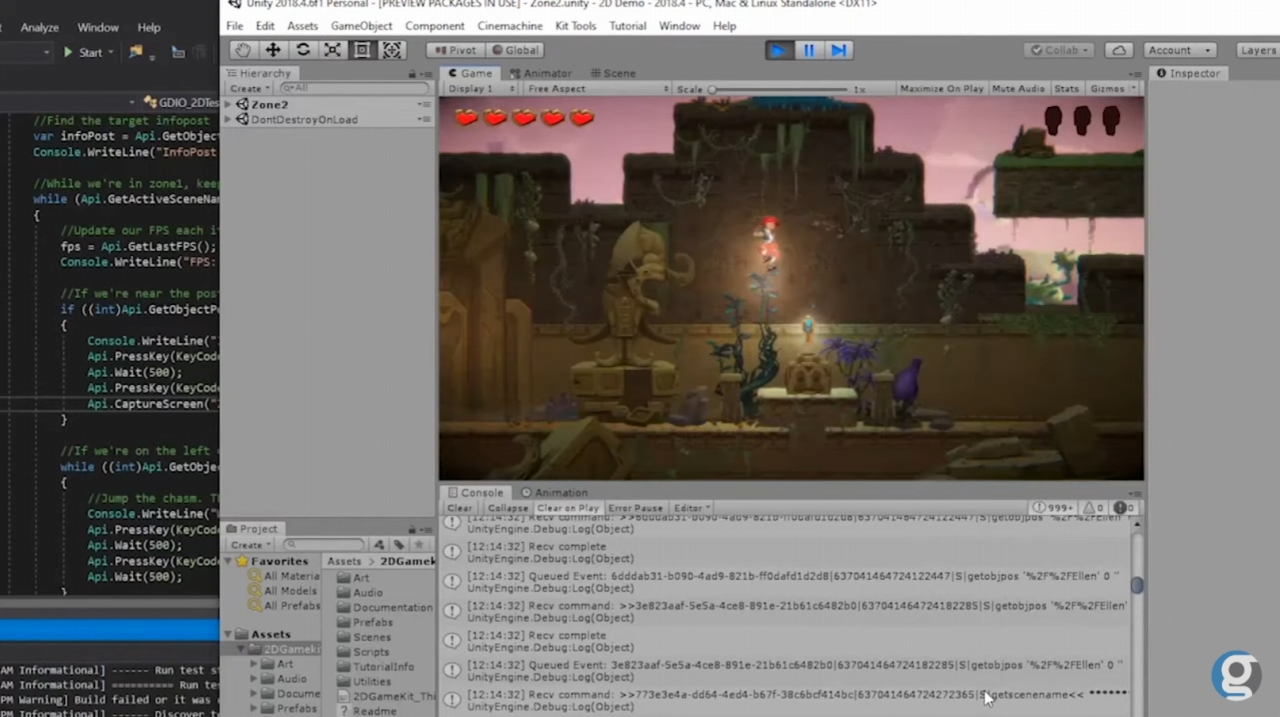1280x717 pixels.
Task: Click the favorite star icon in Project toolbar
Action: click(x=417, y=545)
